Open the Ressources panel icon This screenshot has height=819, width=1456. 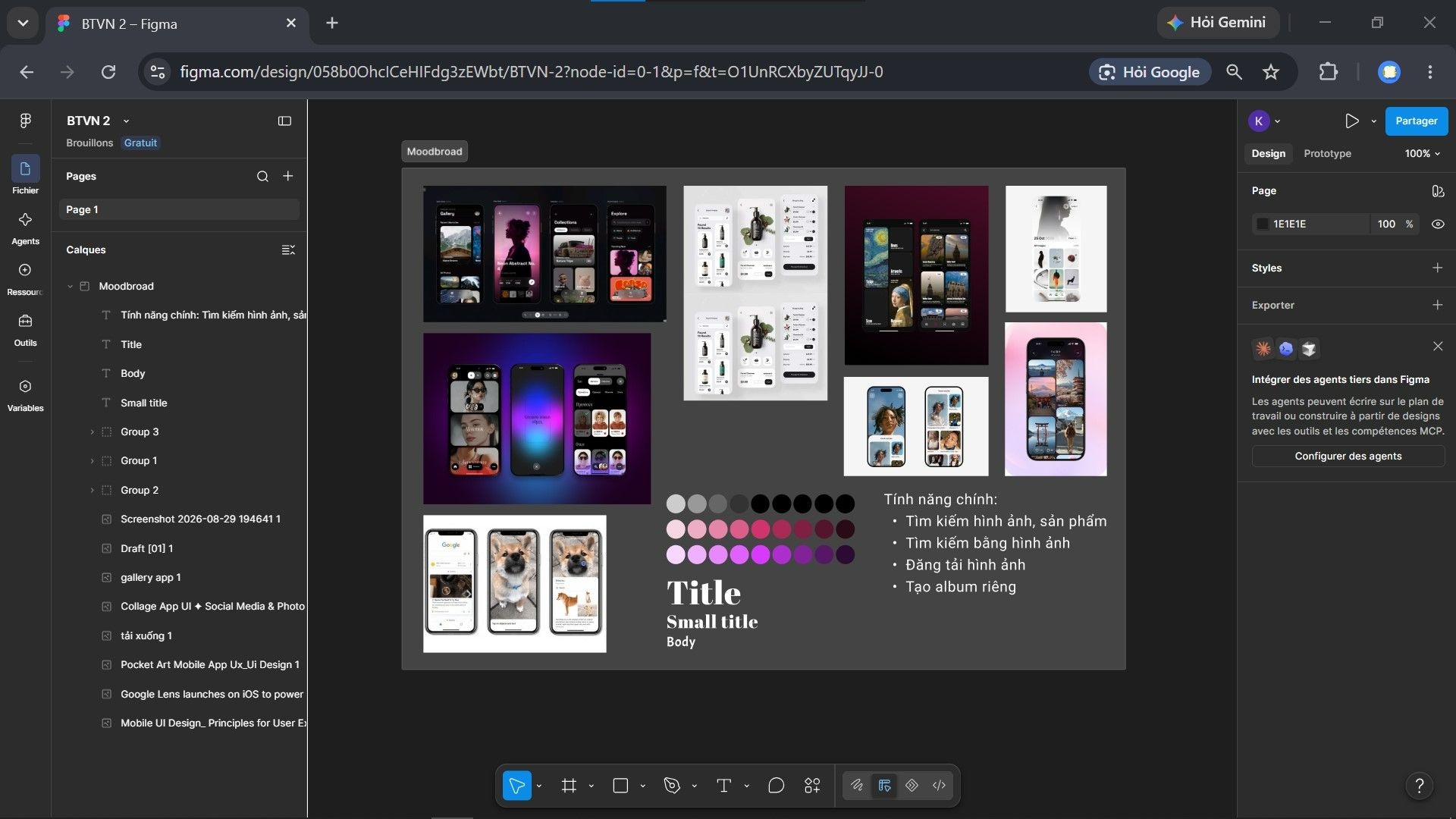point(25,270)
